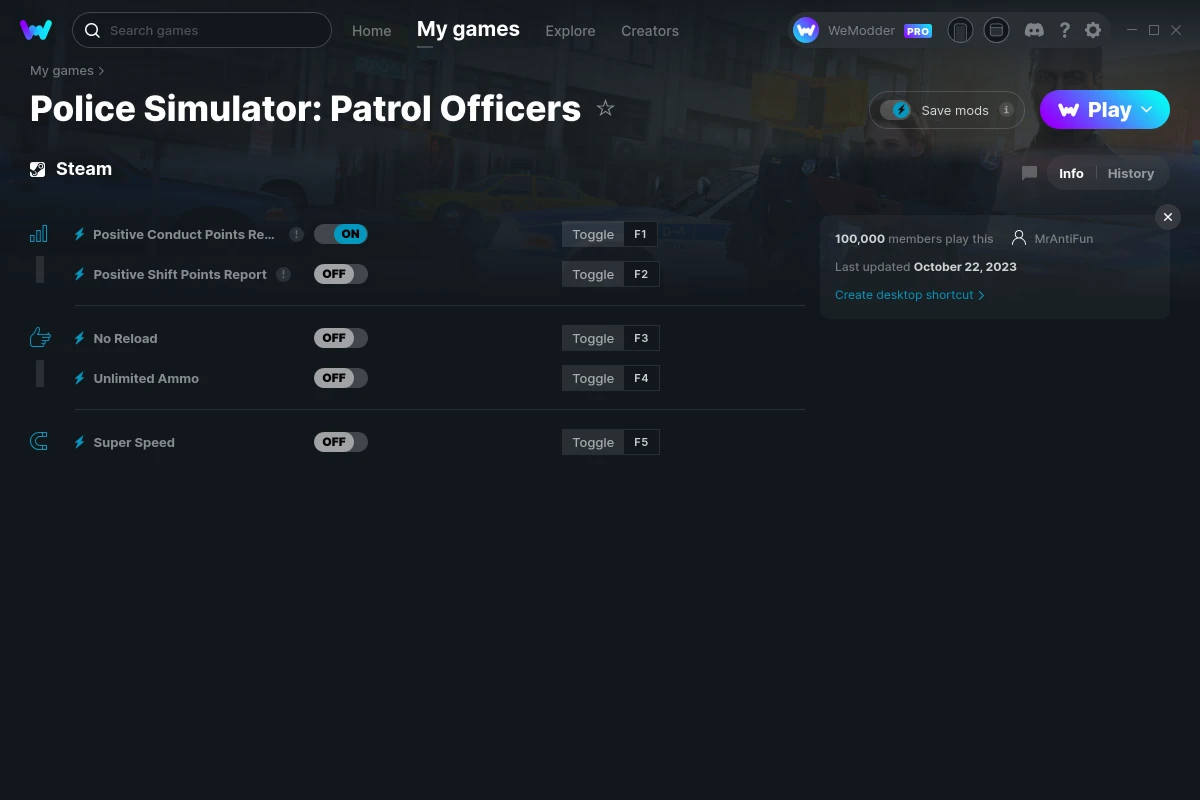Click the help question mark icon
Image resolution: width=1200 pixels, height=800 pixels.
pos(1064,30)
